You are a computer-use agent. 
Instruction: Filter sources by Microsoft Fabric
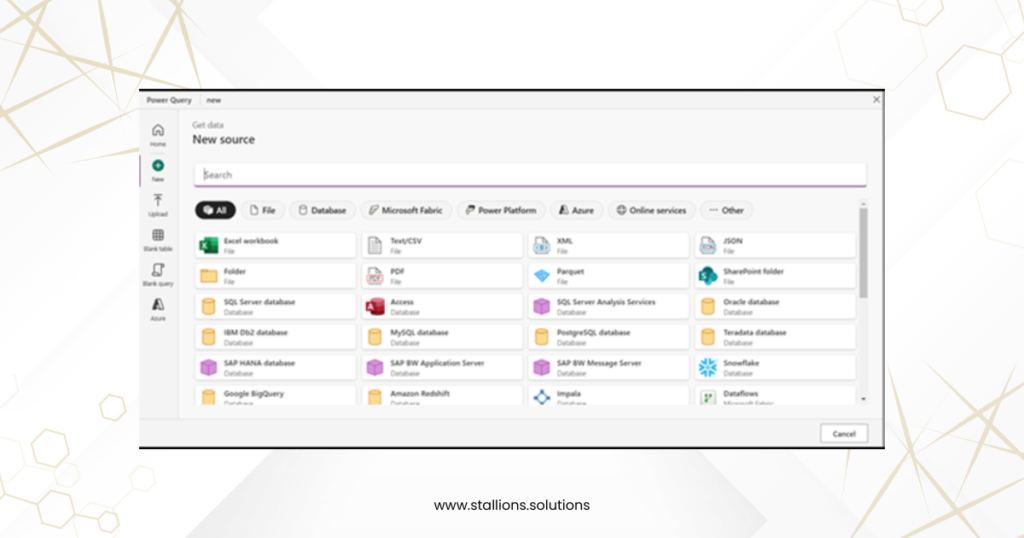click(406, 210)
